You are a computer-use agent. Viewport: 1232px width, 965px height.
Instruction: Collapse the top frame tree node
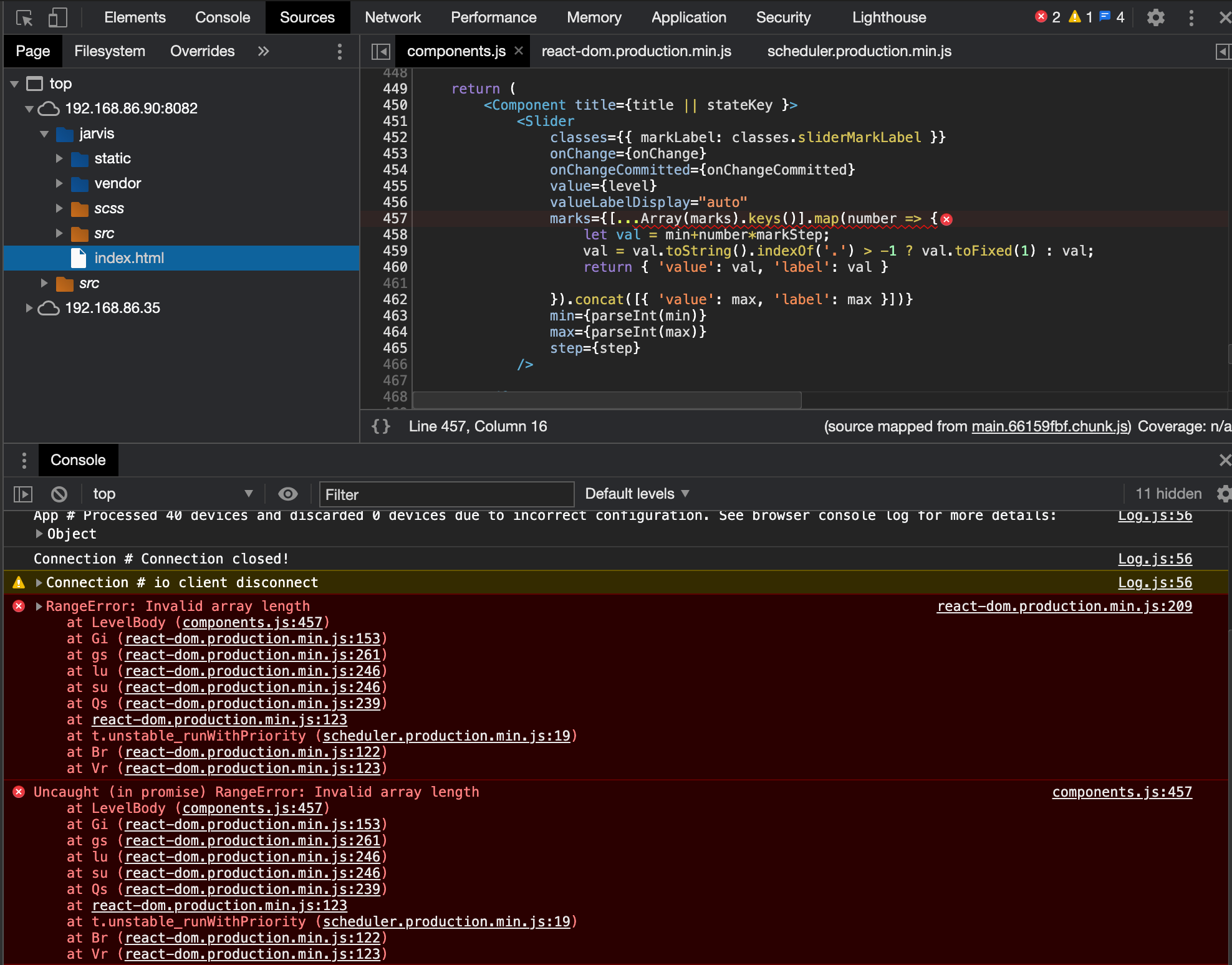(14, 84)
